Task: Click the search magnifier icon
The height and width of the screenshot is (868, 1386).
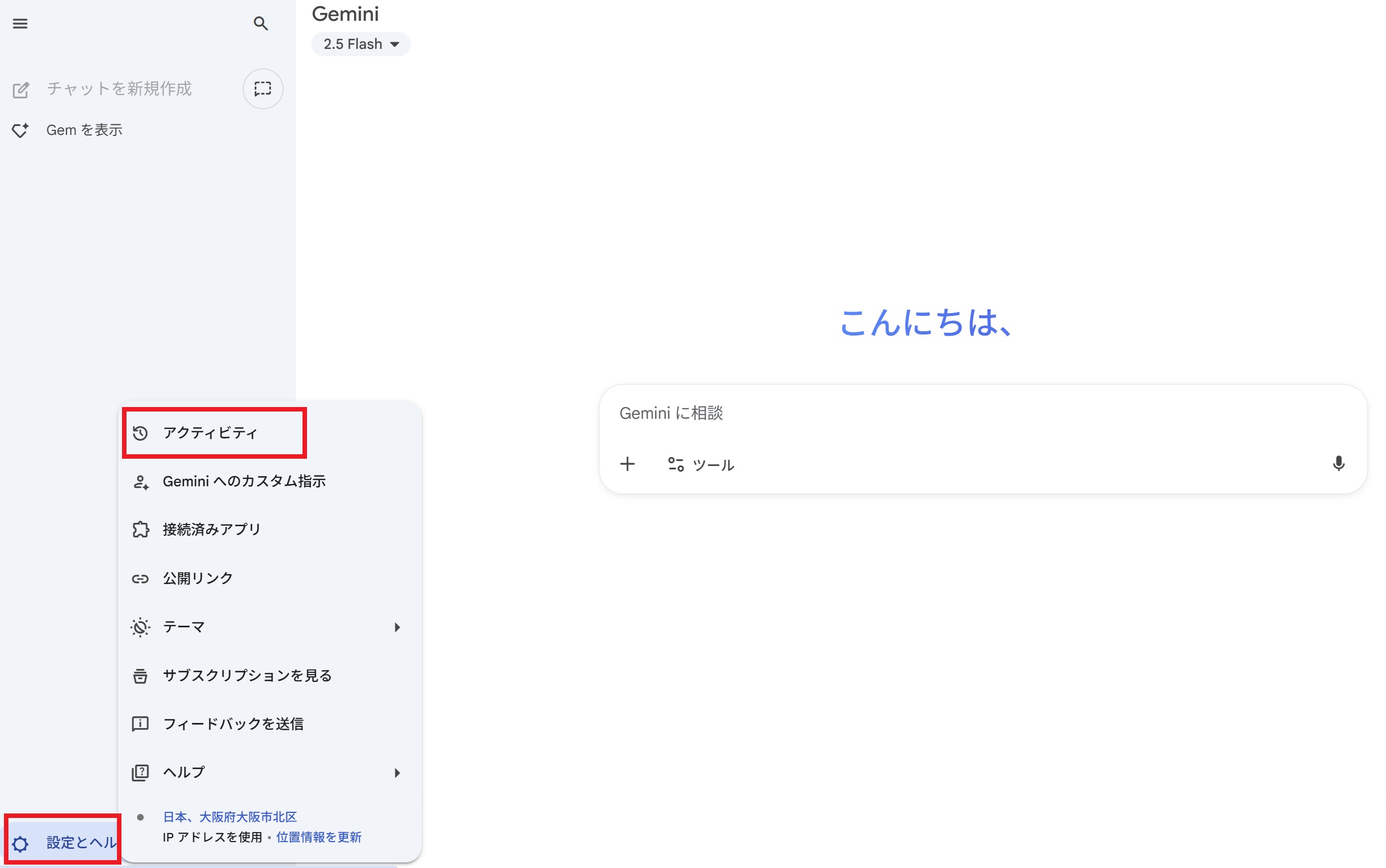Action: (x=261, y=24)
